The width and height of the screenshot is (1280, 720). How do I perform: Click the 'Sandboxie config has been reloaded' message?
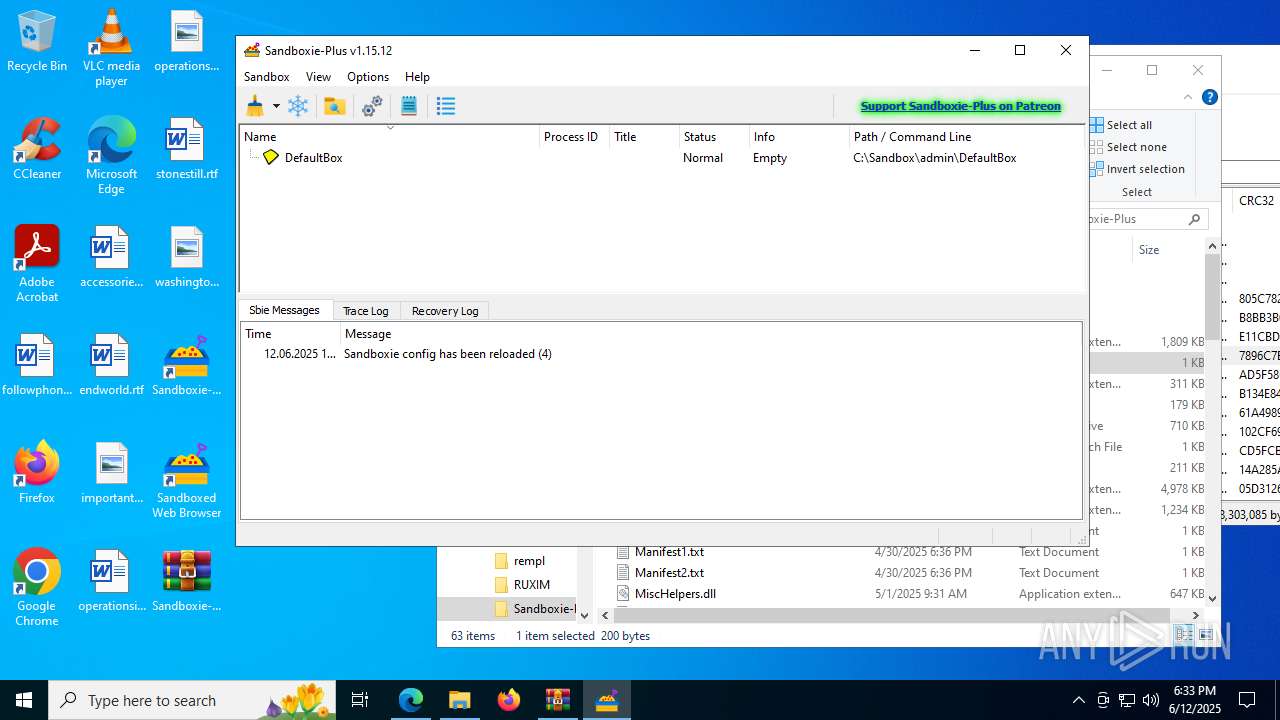tap(447, 354)
